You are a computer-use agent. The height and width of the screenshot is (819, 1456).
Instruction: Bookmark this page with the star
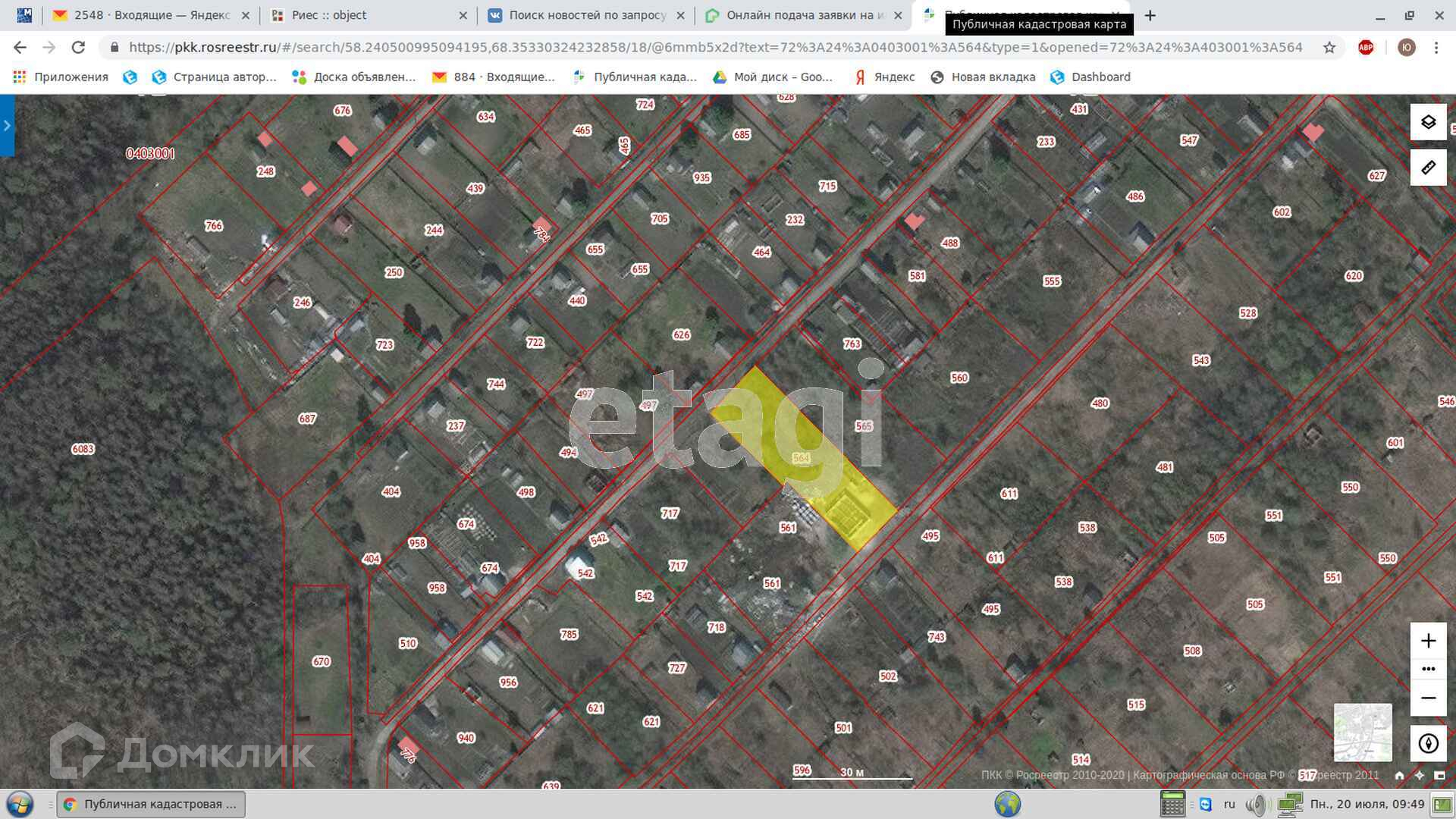pos(1329,47)
